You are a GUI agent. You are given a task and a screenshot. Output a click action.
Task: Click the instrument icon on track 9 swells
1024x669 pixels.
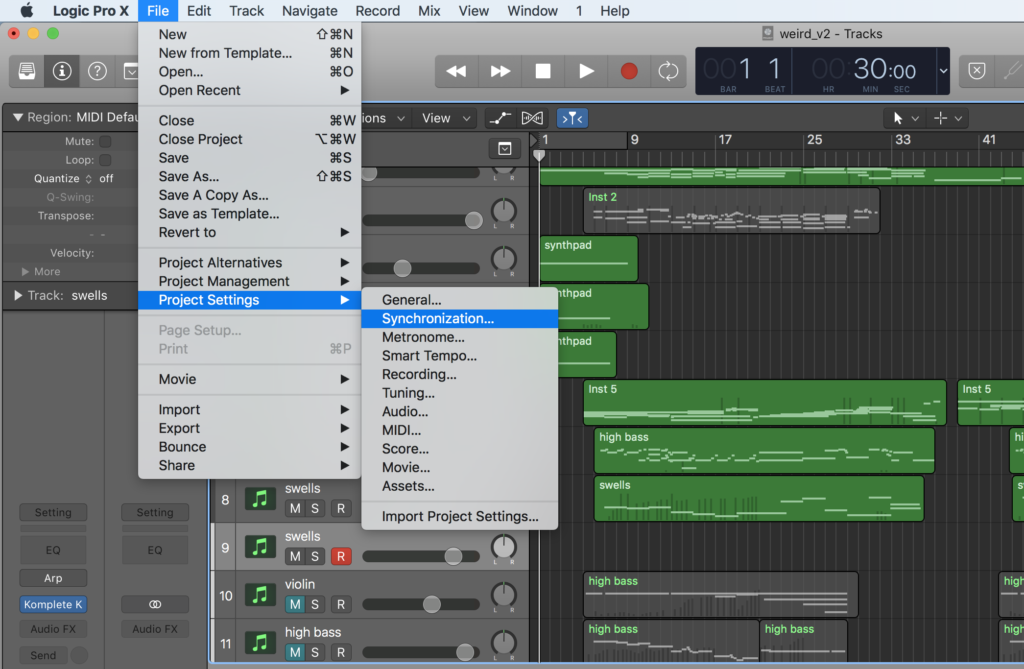[260, 547]
